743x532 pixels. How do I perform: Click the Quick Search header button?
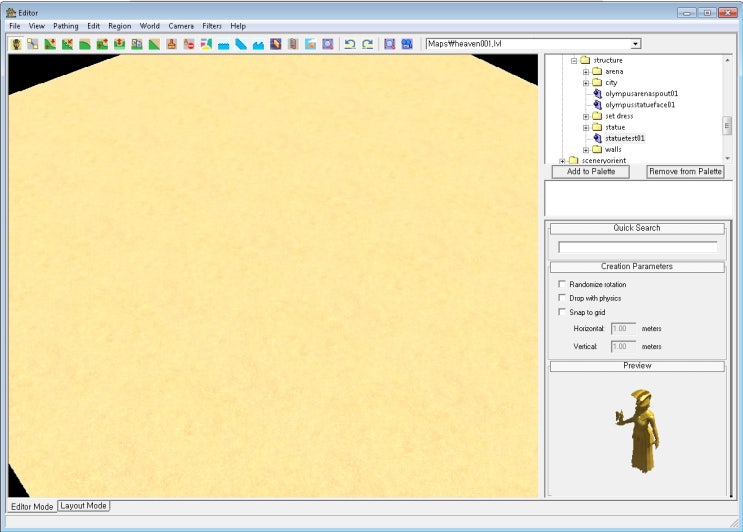click(x=637, y=228)
